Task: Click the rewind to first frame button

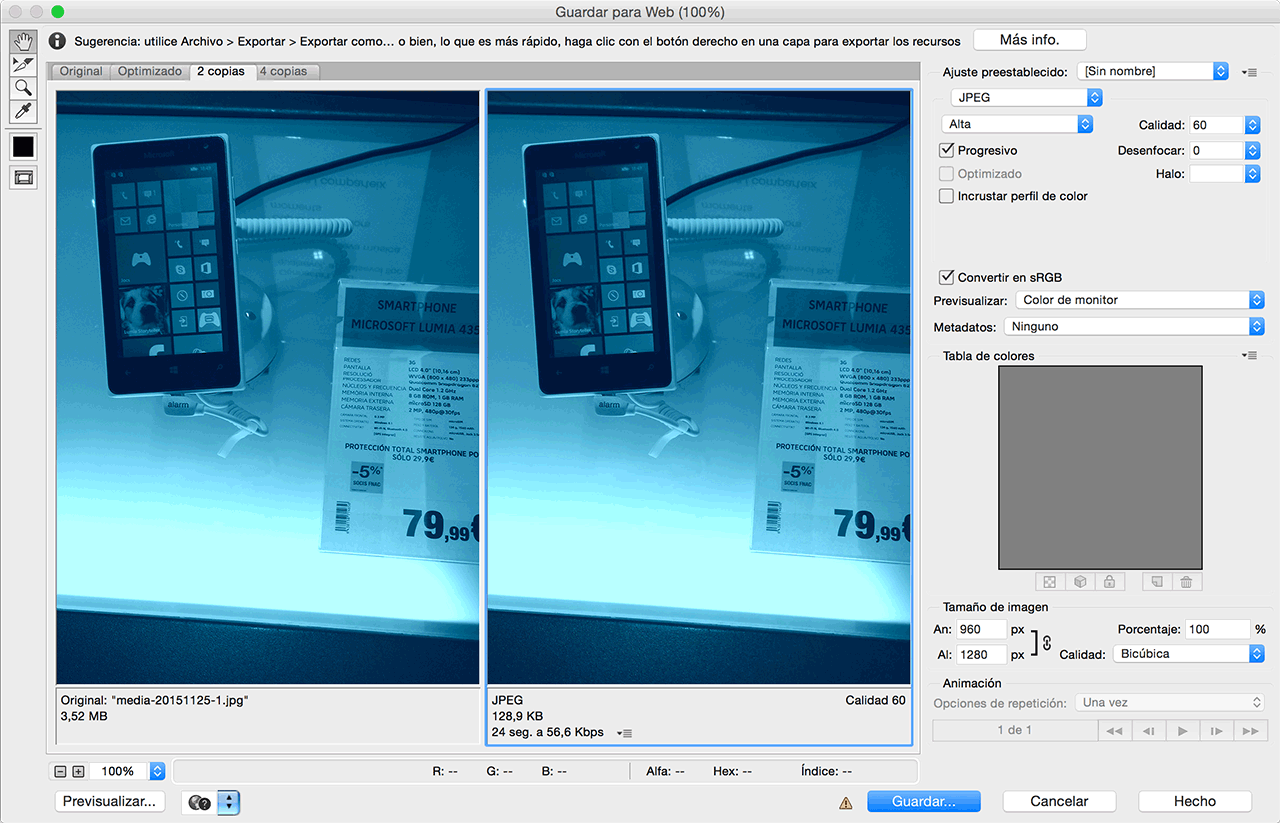Action: tap(1114, 731)
